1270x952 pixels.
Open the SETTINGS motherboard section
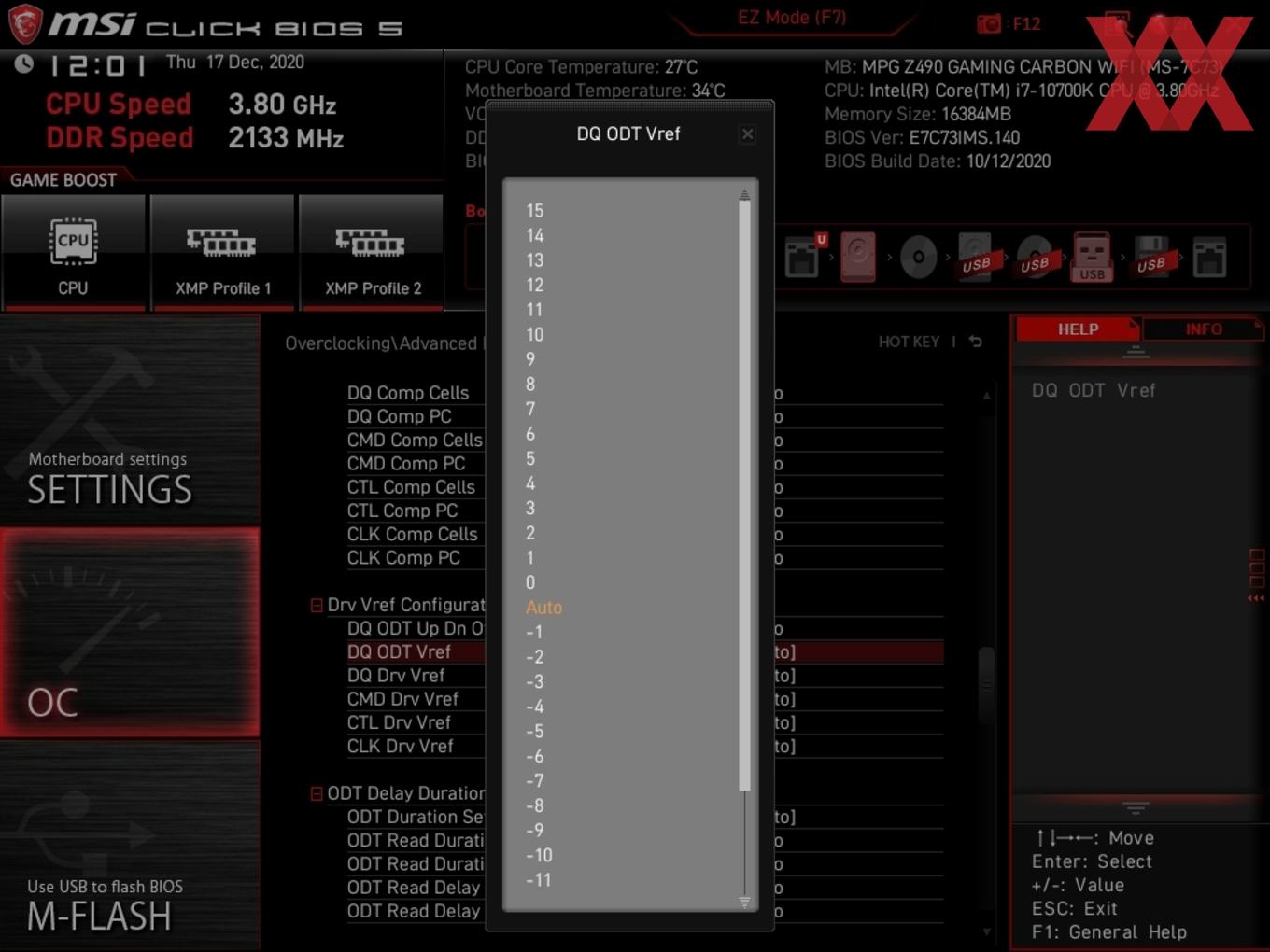(x=130, y=420)
